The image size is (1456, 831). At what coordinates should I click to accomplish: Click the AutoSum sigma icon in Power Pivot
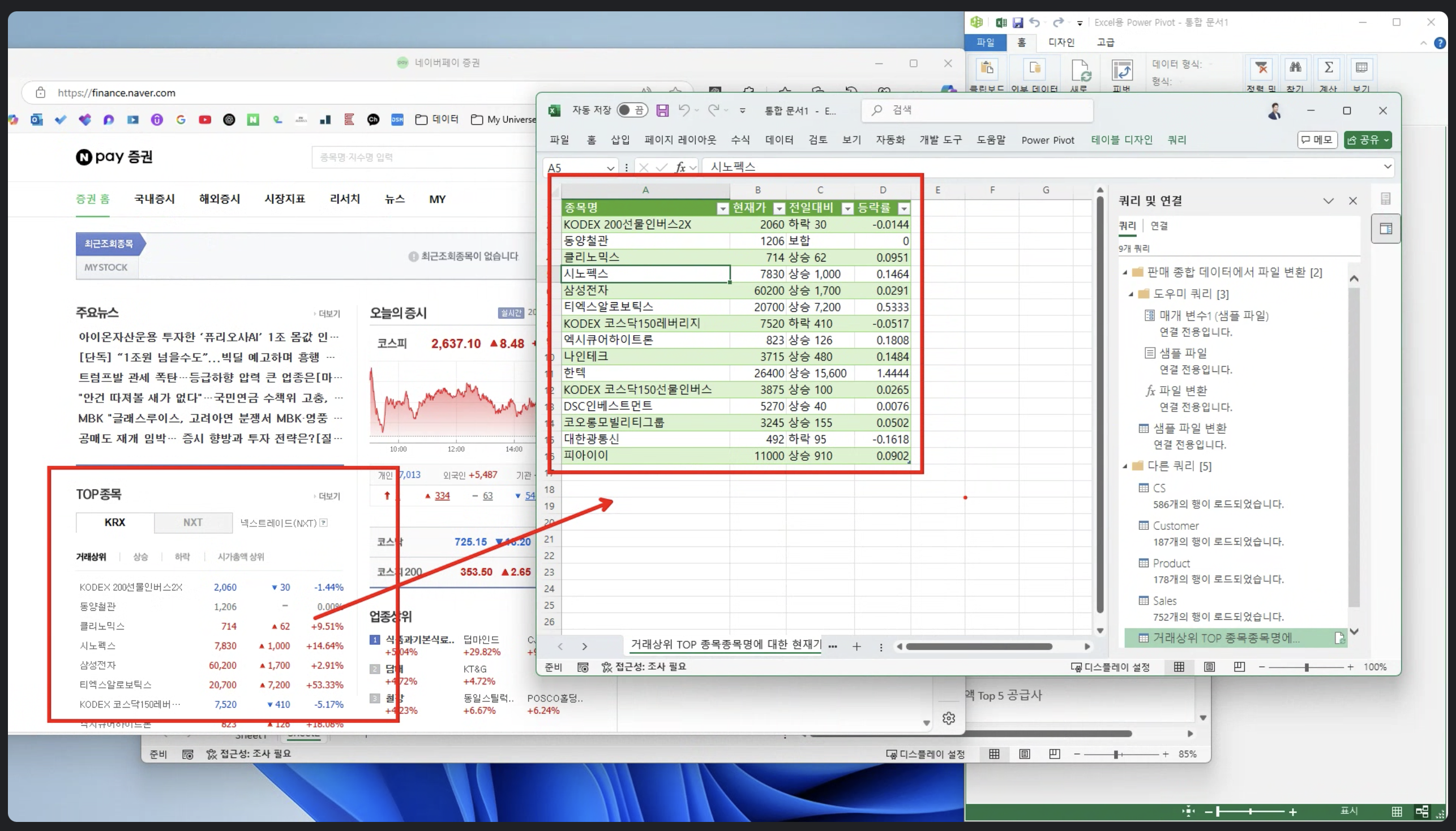tap(1328, 68)
